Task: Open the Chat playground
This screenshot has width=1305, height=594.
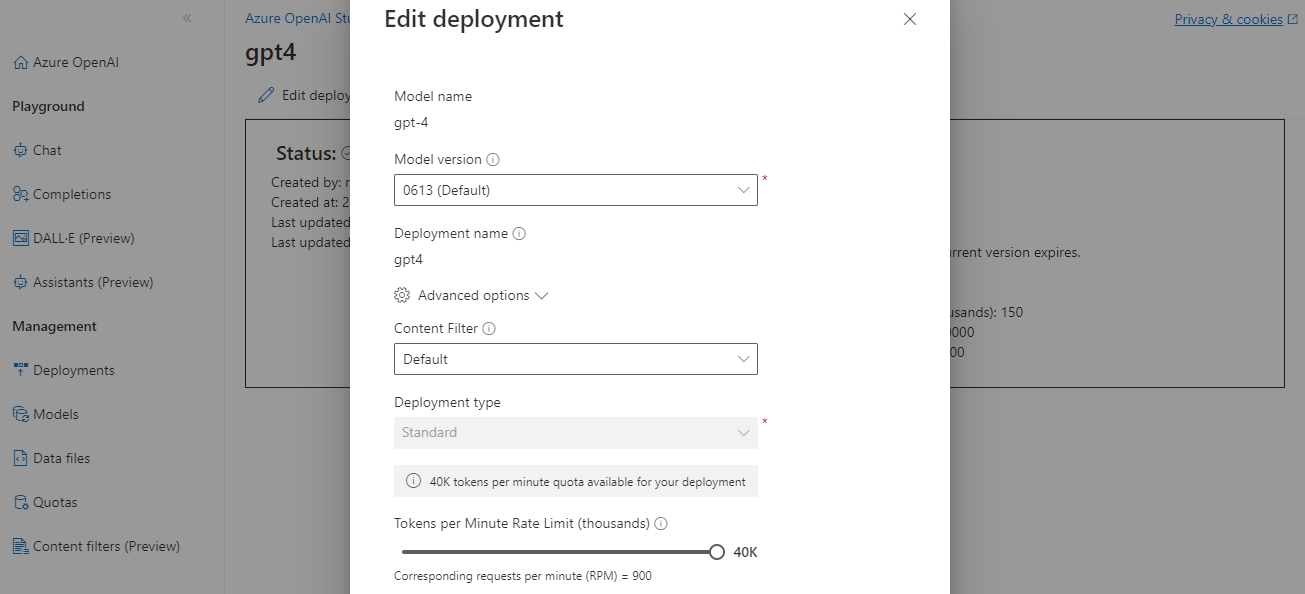Action: tap(49, 150)
